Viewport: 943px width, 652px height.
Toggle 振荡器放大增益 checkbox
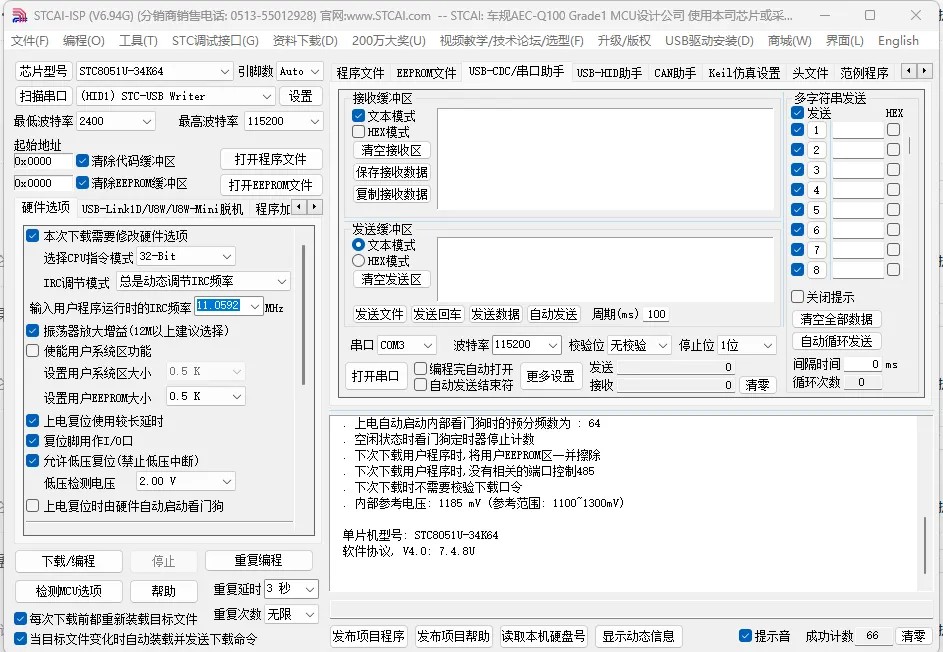(32, 331)
